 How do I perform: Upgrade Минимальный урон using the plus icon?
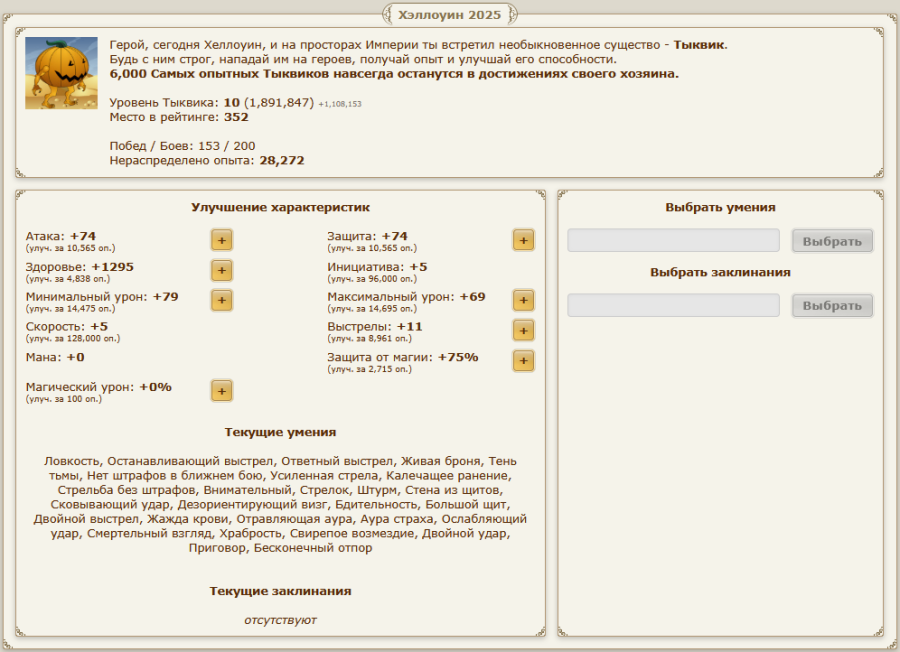[221, 300]
